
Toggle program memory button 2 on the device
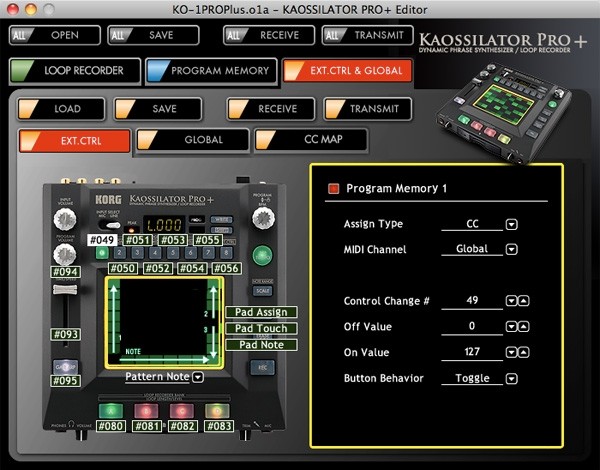point(119,253)
